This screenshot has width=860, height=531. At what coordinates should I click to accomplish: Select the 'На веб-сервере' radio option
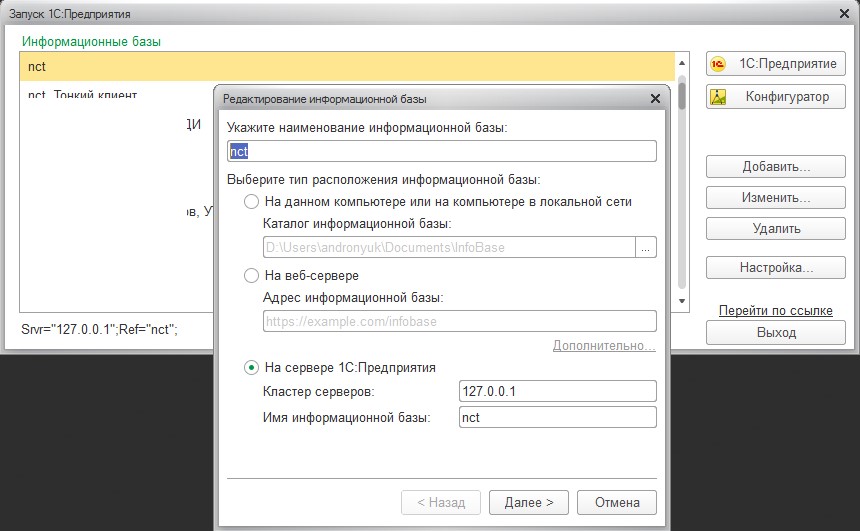tap(251, 275)
